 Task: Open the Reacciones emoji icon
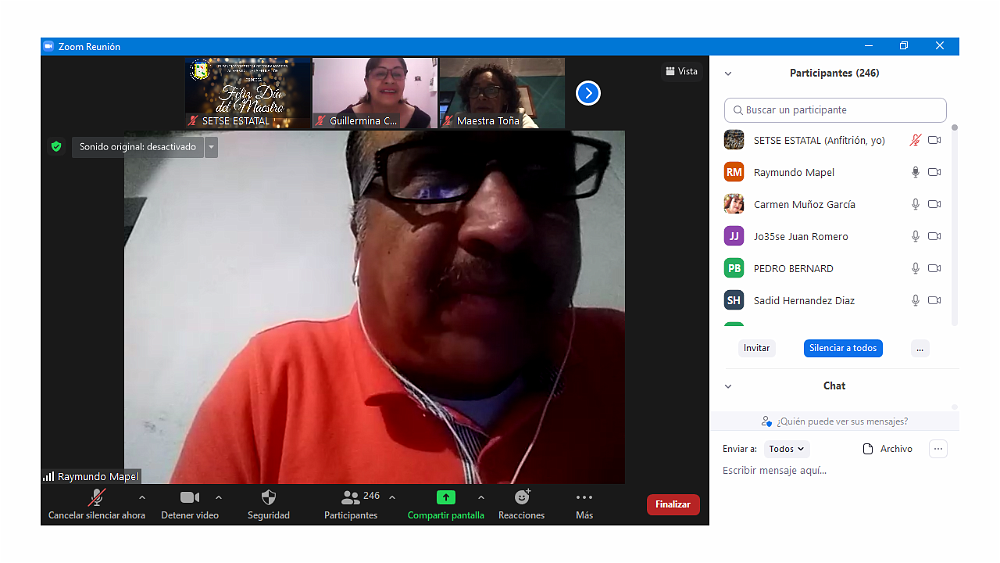click(x=522, y=497)
